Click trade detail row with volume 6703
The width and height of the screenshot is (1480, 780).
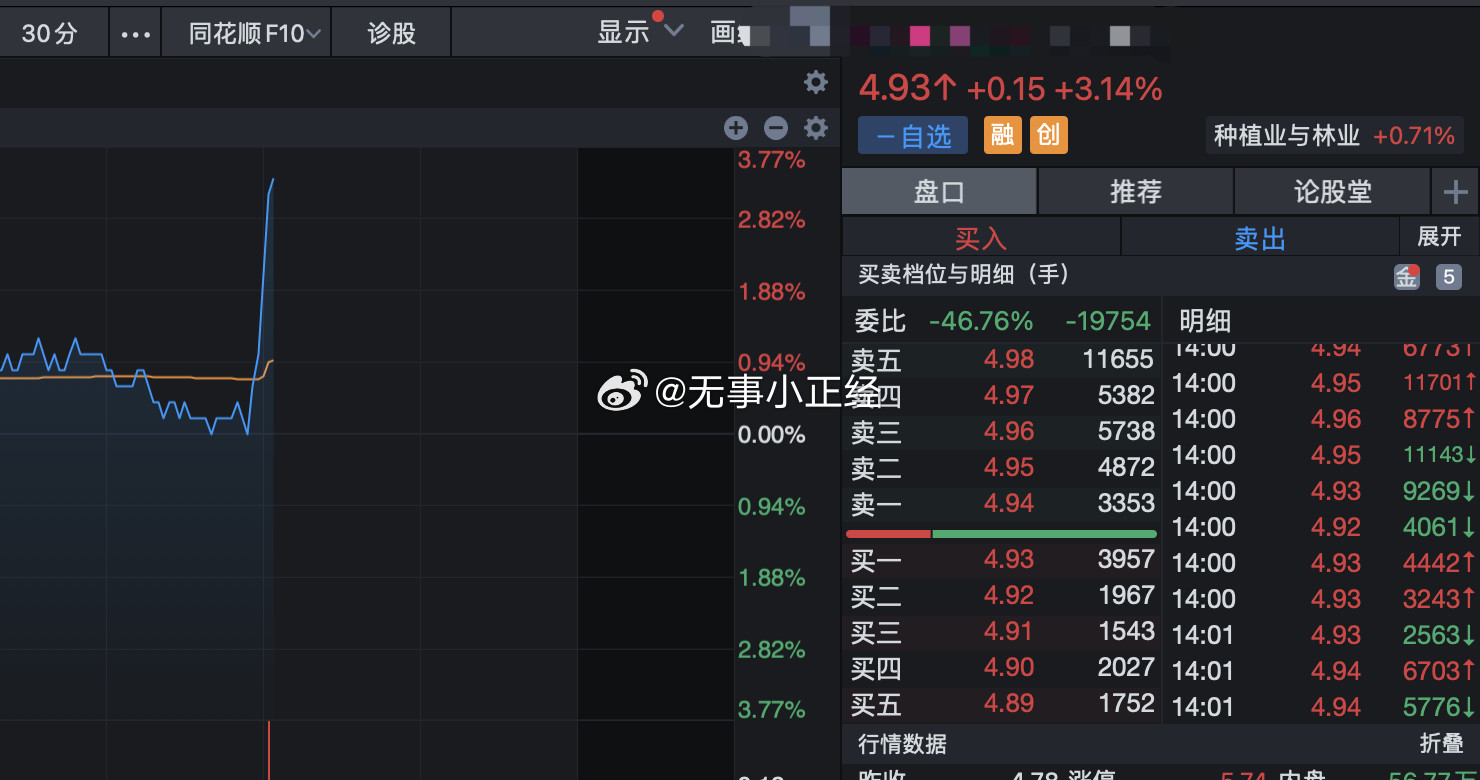pyautogui.click(x=1323, y=671)
